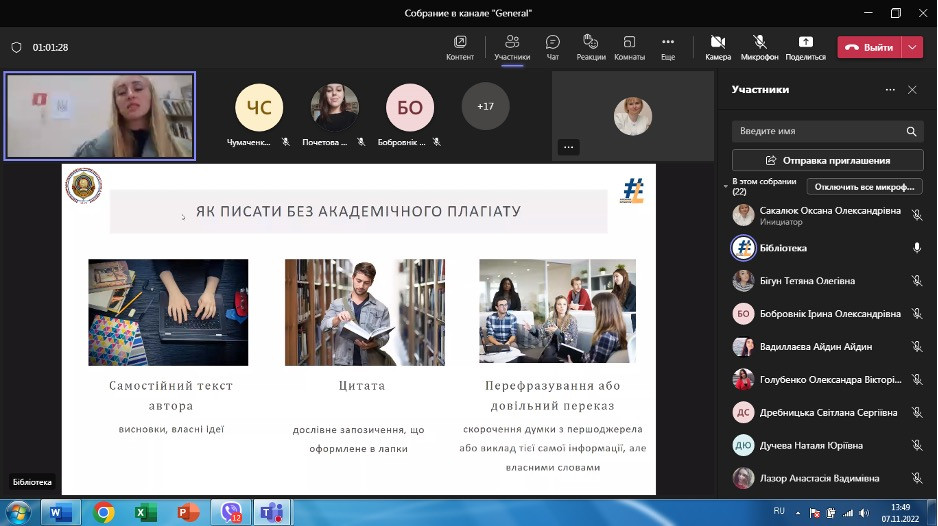Collapse the 'В этом собрании (22)' list

pos(727,187)
